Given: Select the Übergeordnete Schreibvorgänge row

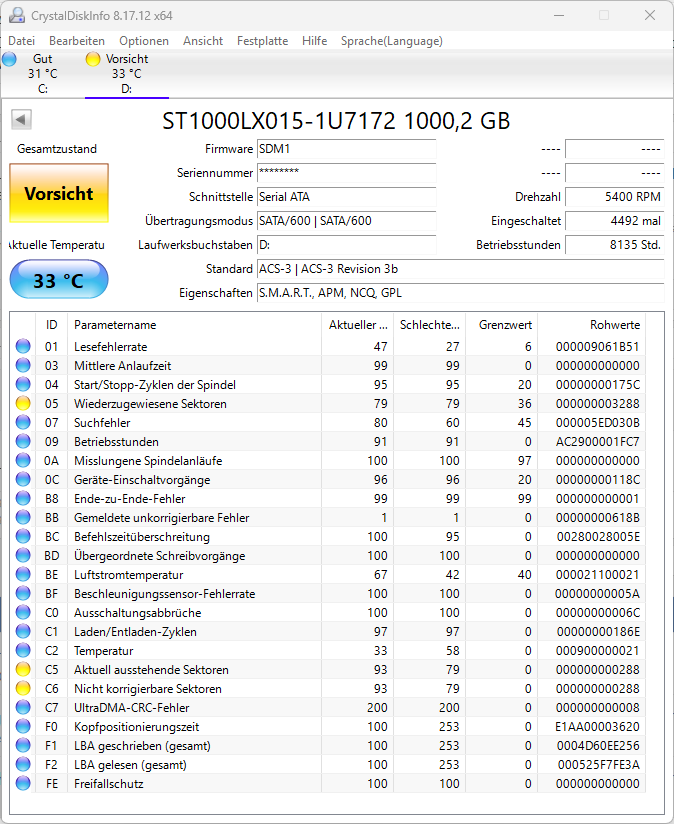Looking at the screenshot, I should [328, 555].
